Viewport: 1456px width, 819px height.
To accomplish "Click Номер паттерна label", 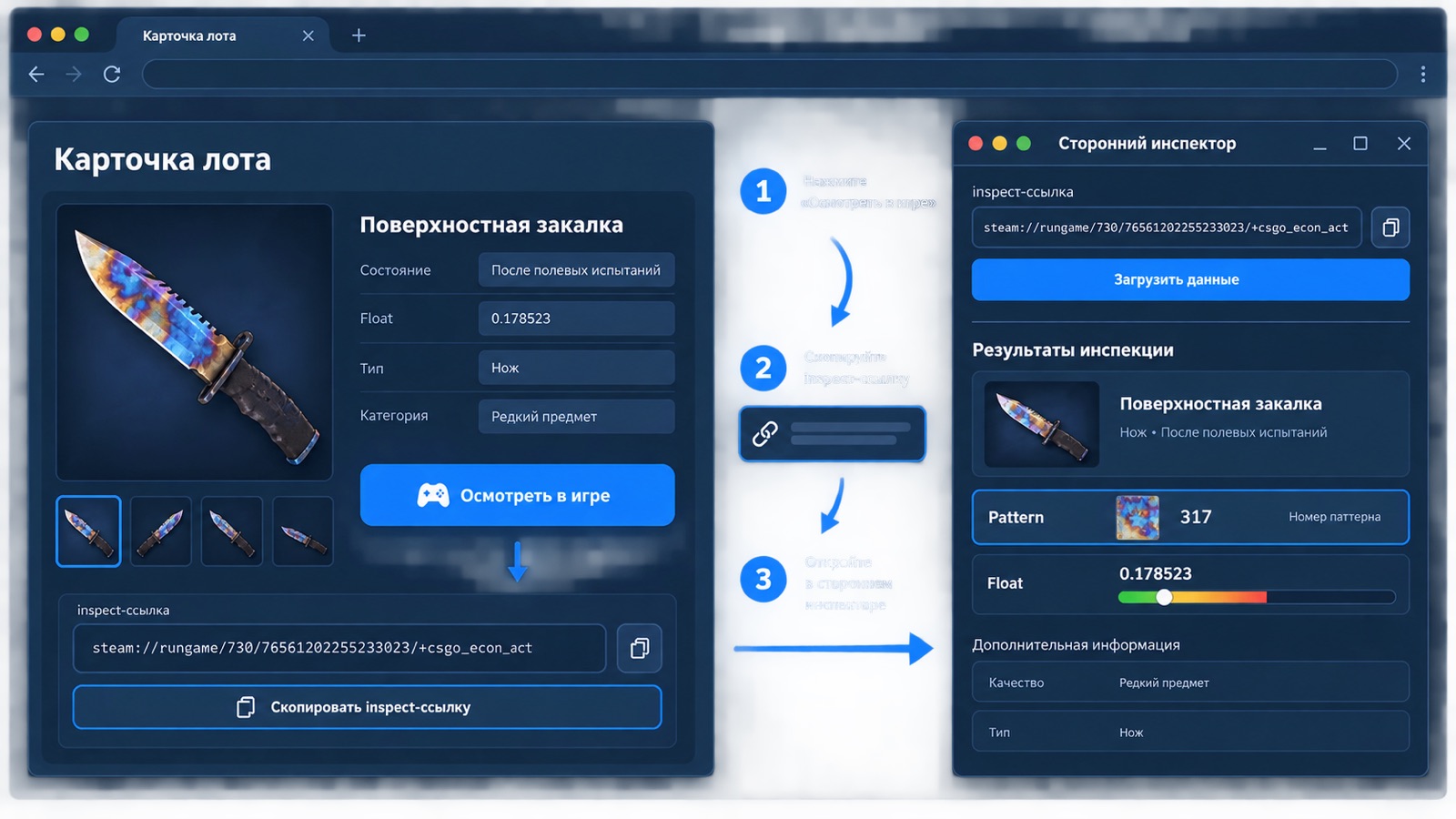I will click(1334, 517).
